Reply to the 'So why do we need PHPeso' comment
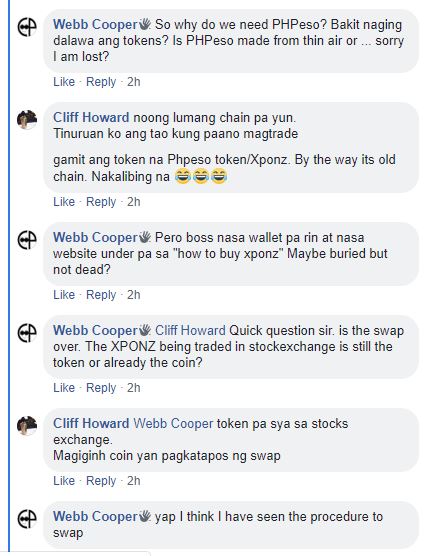This screenshot has height=556, width=427. (x=101, y=82)
